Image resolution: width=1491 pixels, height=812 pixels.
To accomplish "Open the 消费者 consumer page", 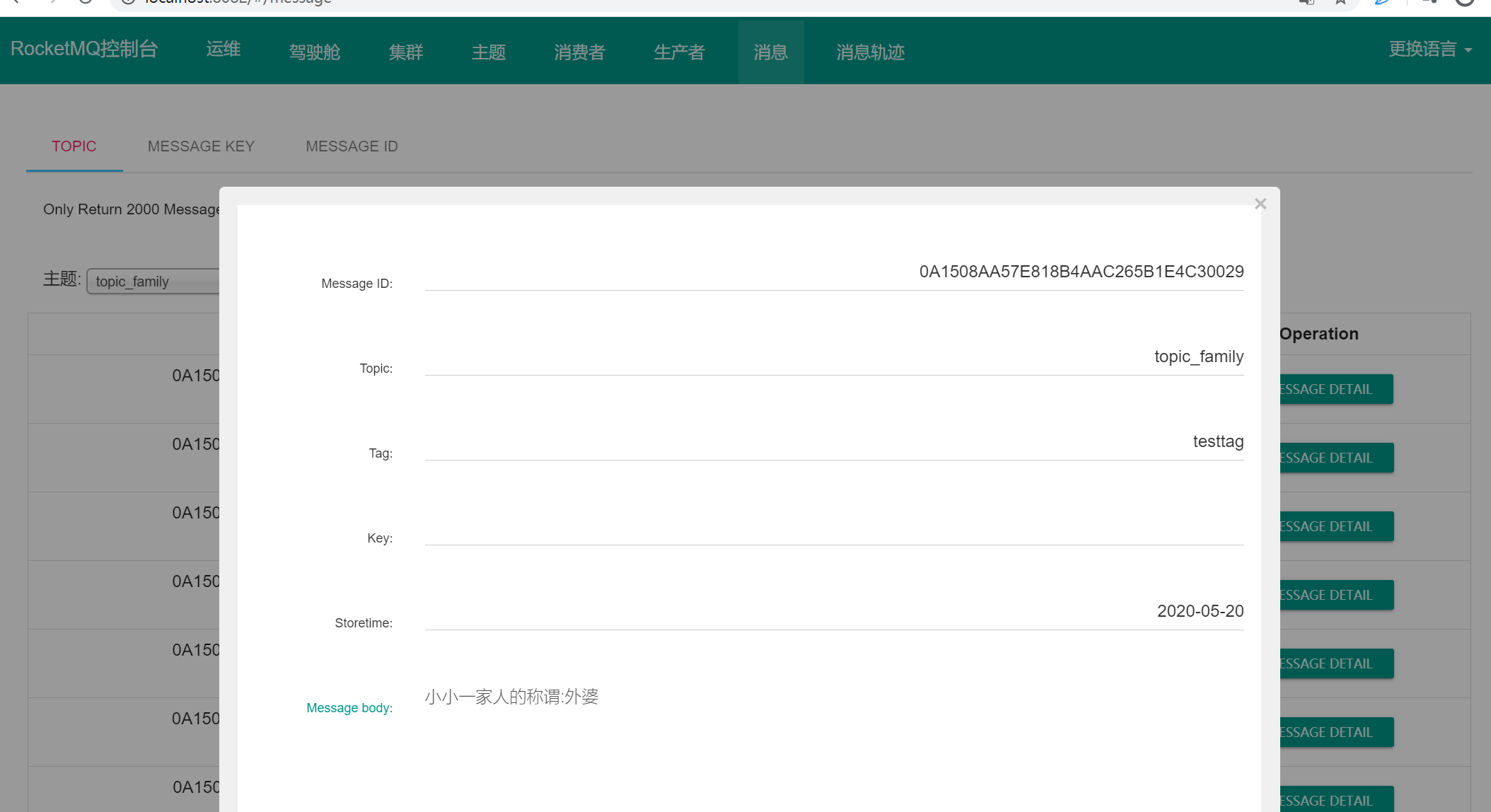I will [x=579, y=52].
